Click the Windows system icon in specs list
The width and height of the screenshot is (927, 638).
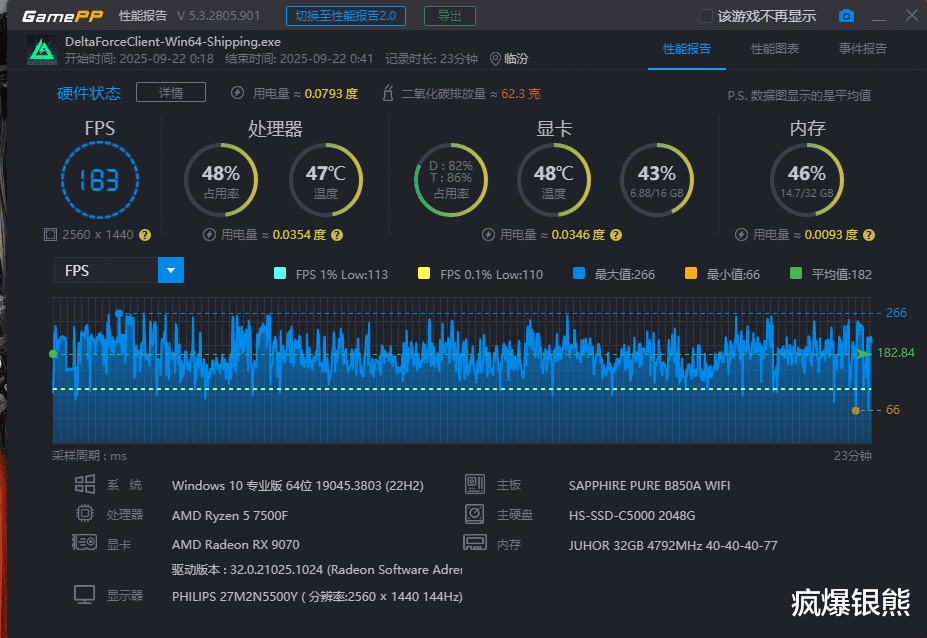85,484
